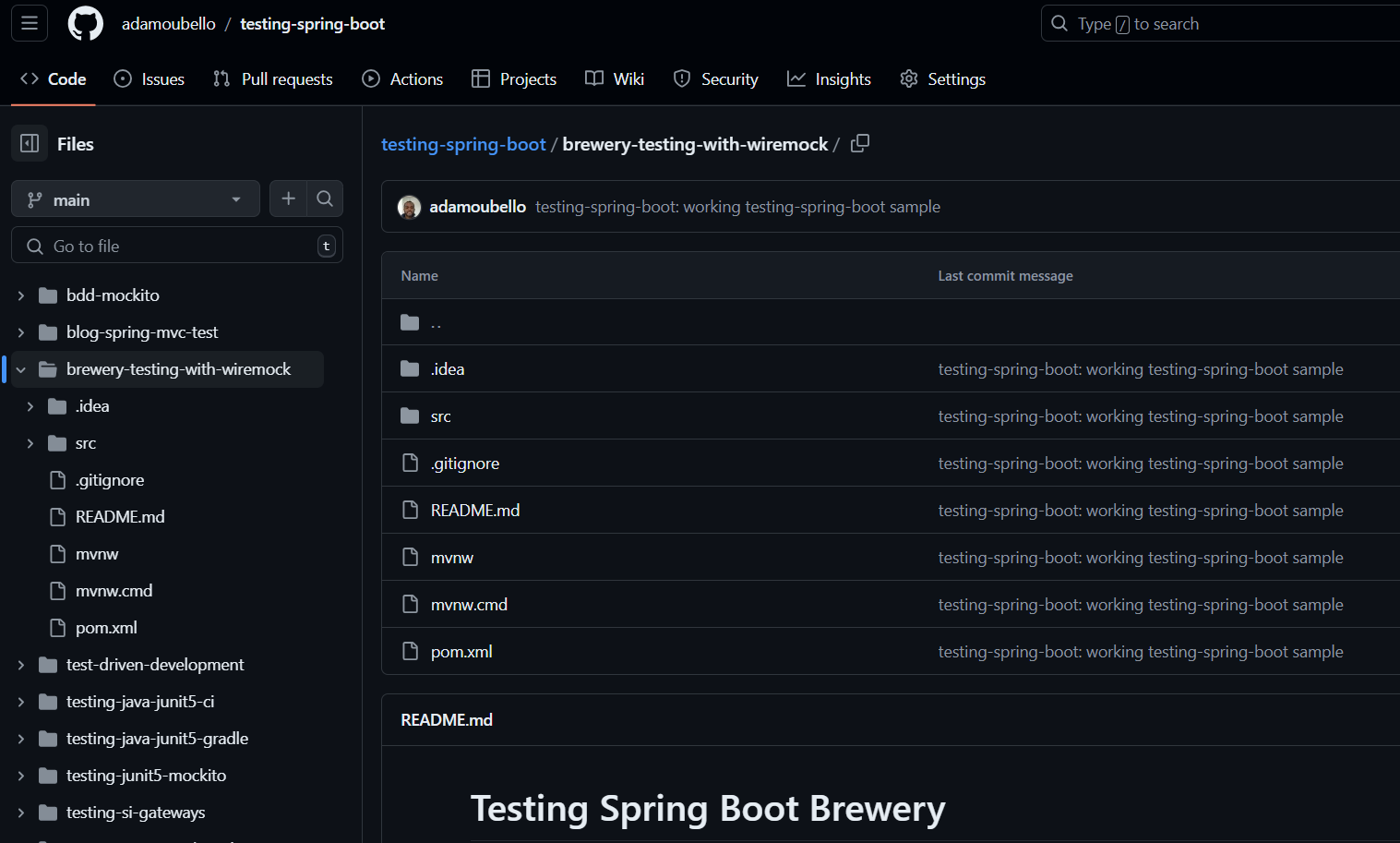Expand the .idea subfolder chevron in the tree
Screen dimensions: 1400x843
click(30, 406)
